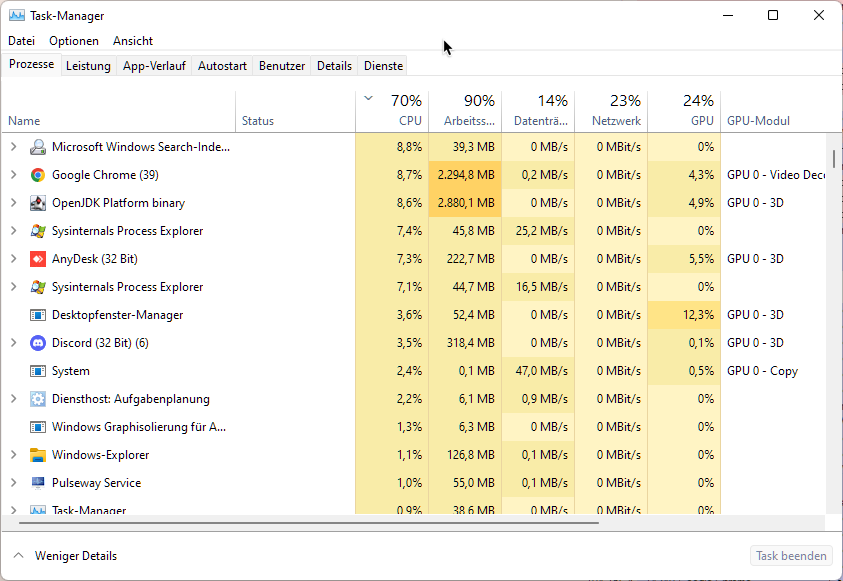Click the Discord process icon
Image resolution: width=843 pixels, height=581 pixels.
point(38,343)
